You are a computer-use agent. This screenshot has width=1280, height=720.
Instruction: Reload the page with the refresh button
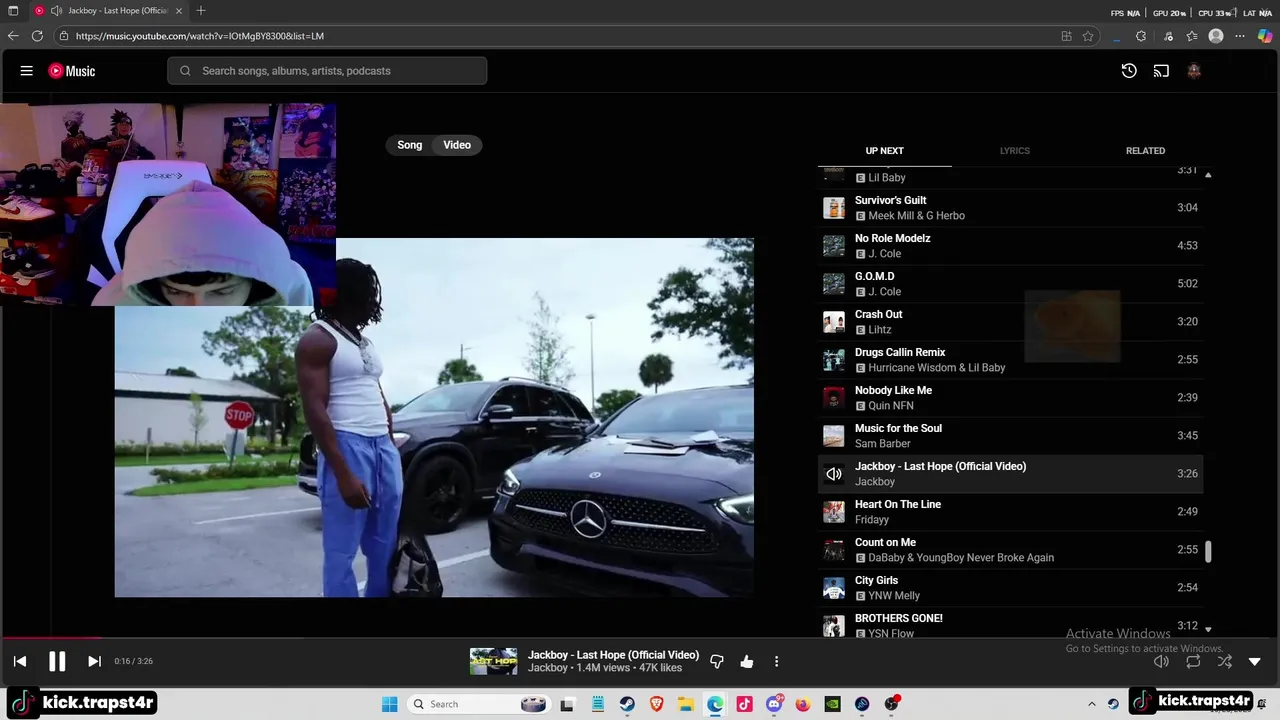click(x=37, y=36)
